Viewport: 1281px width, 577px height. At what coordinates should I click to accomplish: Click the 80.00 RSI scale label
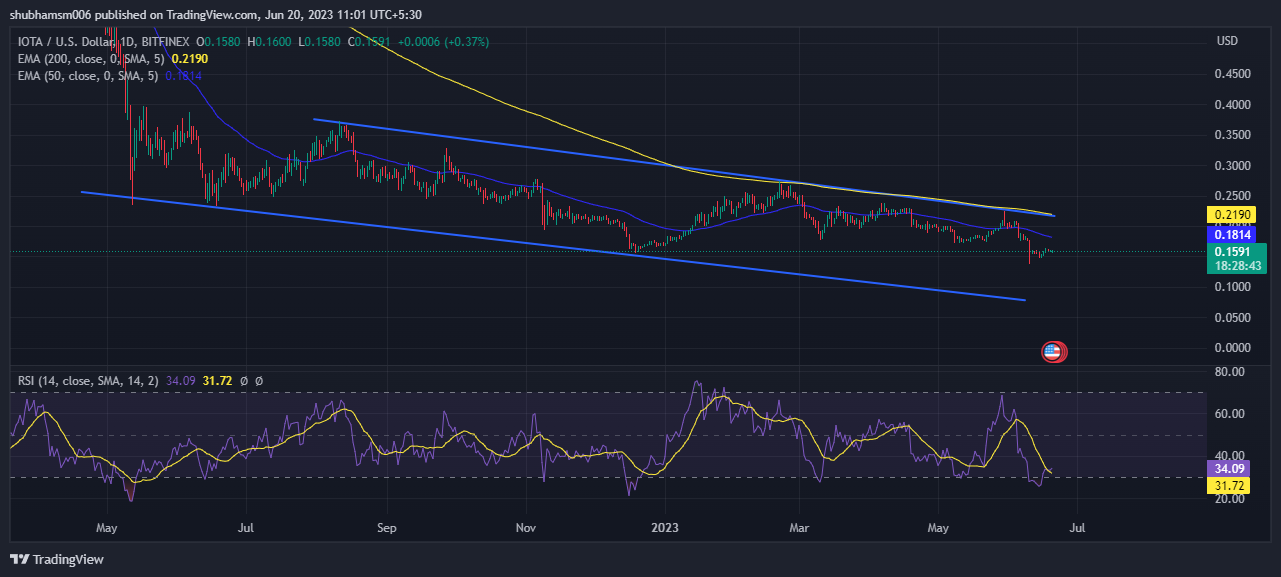tap(1229, 372)
